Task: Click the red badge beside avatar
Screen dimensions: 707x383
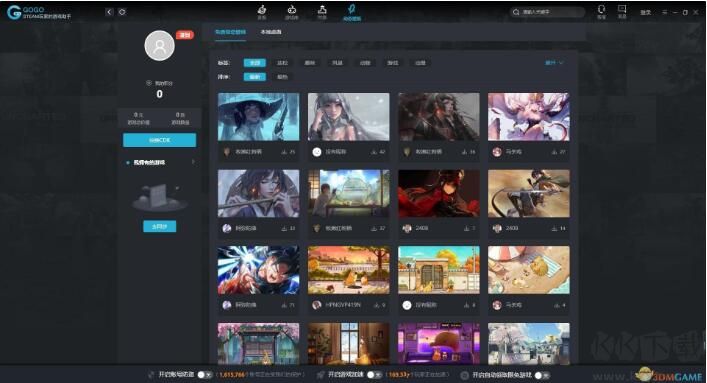Action: click(185, 35)
